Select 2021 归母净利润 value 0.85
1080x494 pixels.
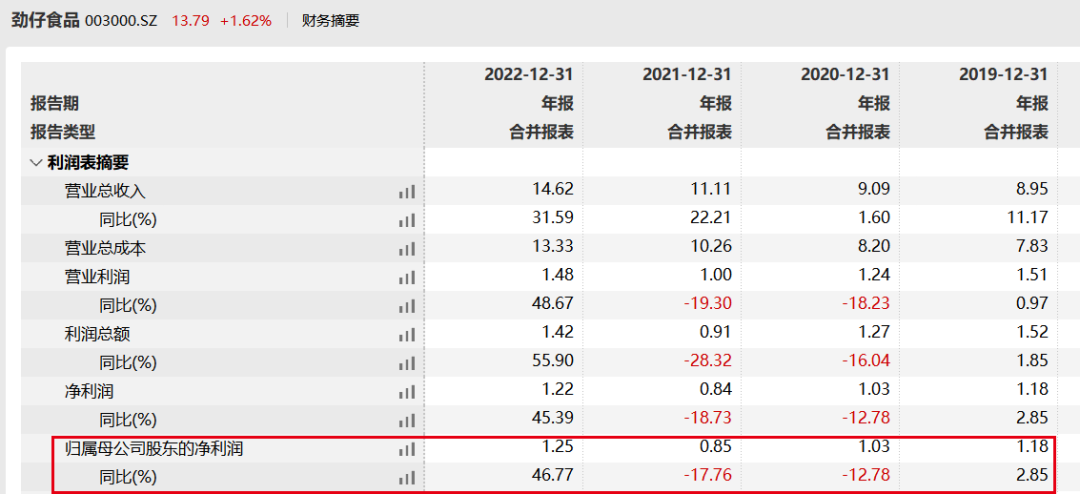[718, 446]
